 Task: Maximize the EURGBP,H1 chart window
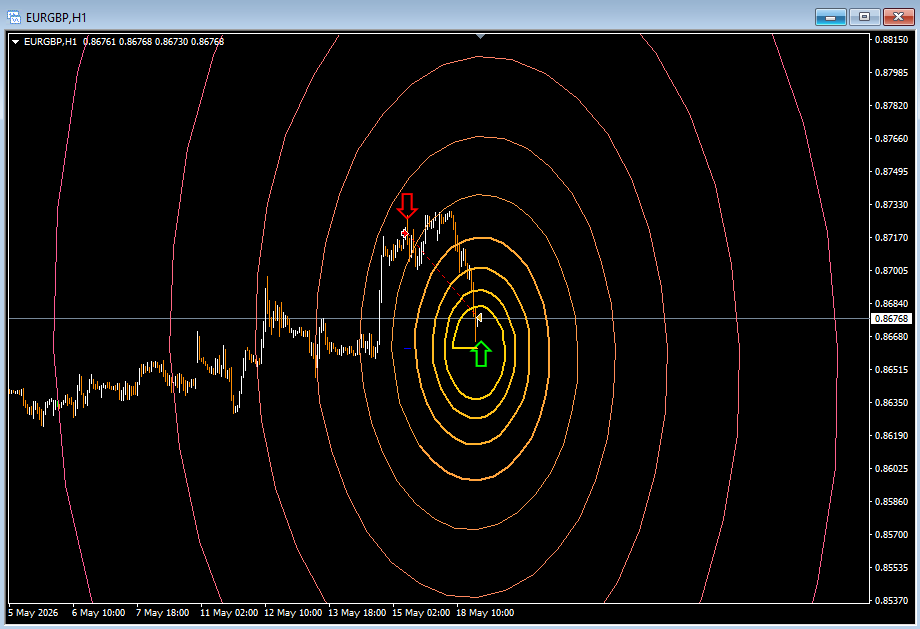(x=864, y=17)
